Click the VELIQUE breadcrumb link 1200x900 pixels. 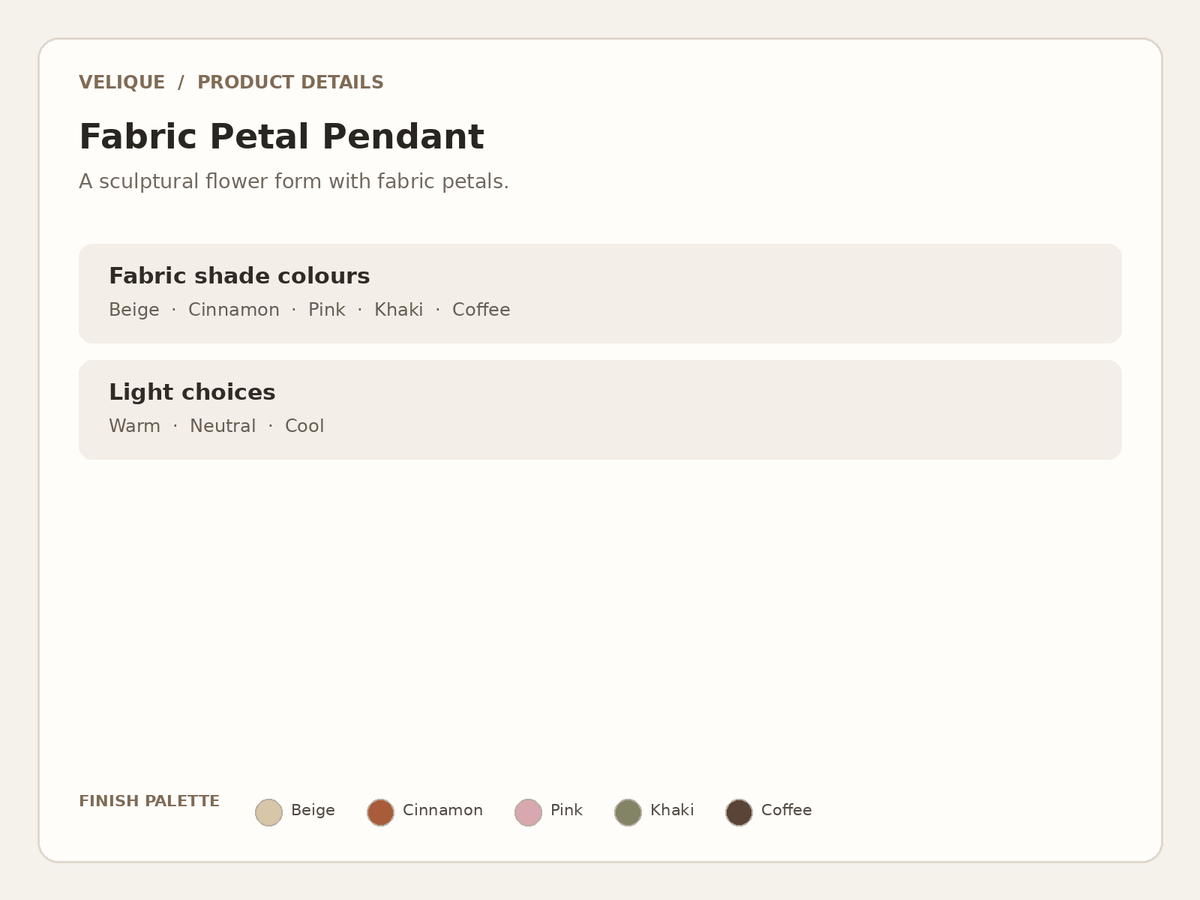(x=122, y=82)
